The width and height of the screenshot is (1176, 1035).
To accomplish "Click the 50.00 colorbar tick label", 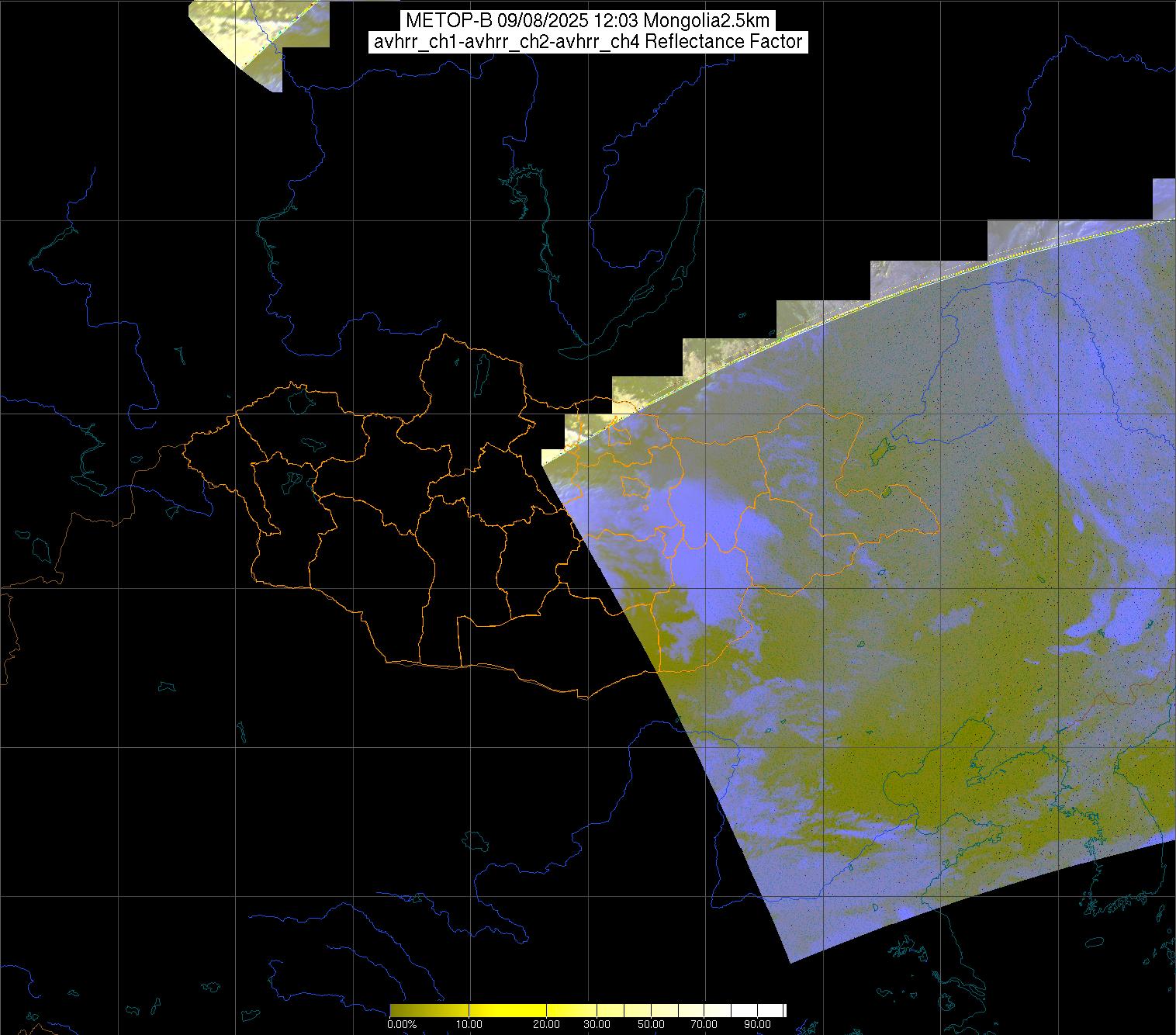I will 652,1025.
